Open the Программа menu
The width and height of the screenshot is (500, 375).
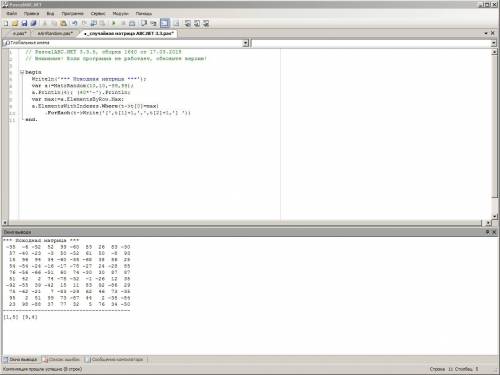[x=72, y=14]
